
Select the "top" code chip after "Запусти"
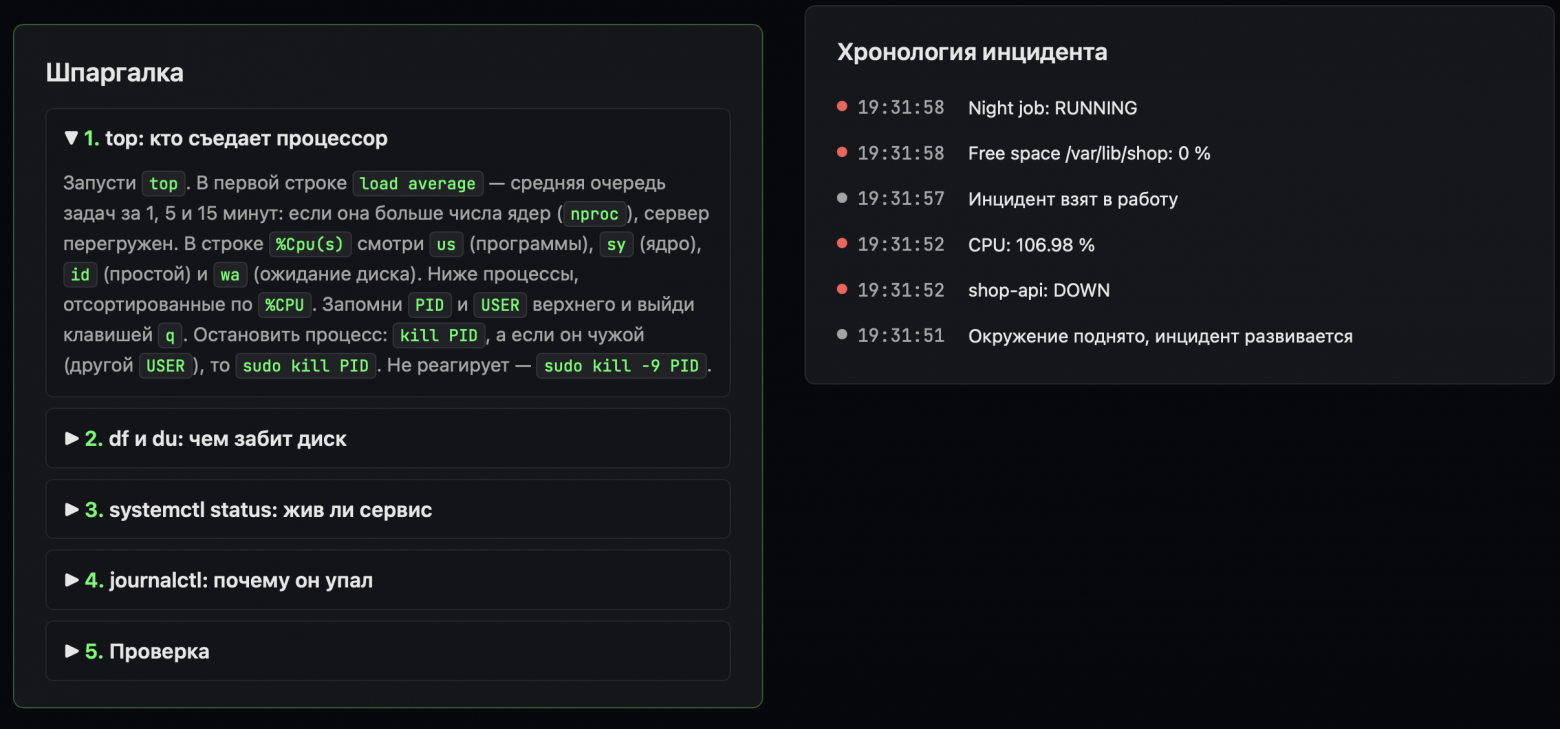(163, 184)
